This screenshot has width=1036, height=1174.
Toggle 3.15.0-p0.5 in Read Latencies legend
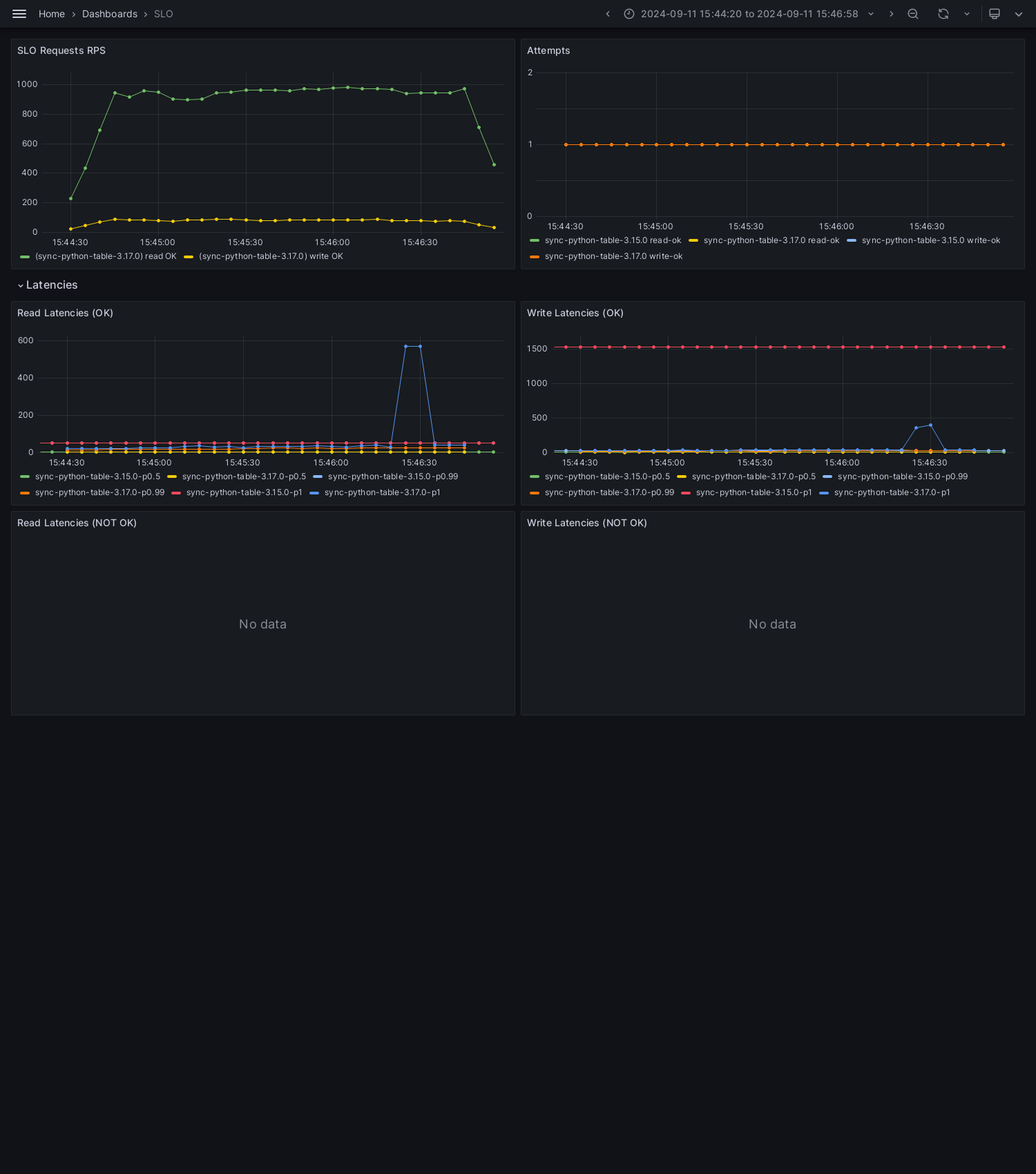click(97, 477)
